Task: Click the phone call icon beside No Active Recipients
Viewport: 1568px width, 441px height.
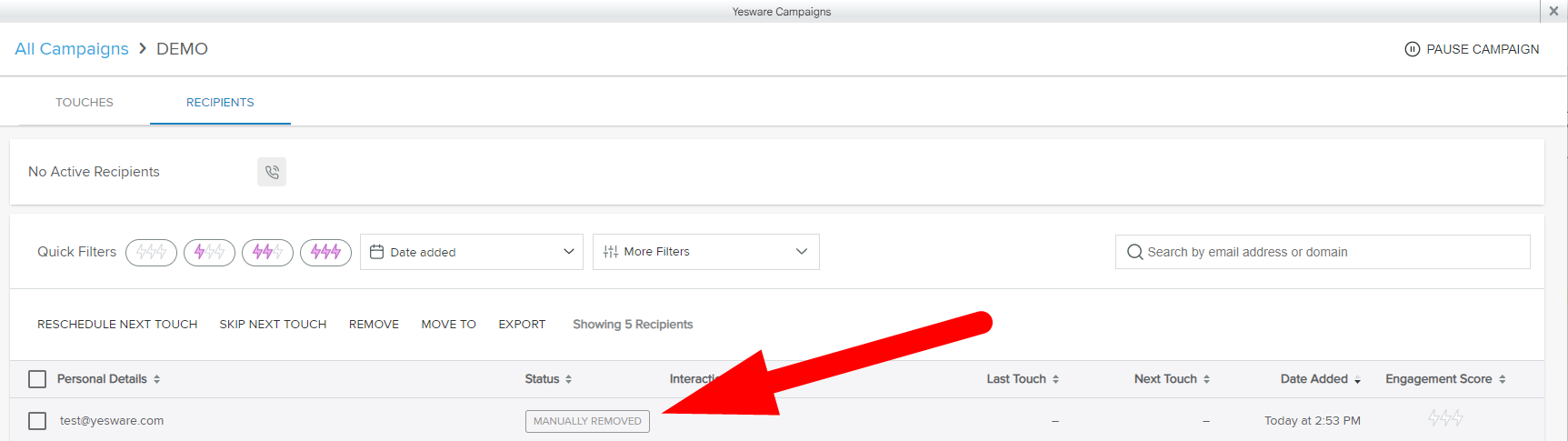Action: tap(272, 172)
